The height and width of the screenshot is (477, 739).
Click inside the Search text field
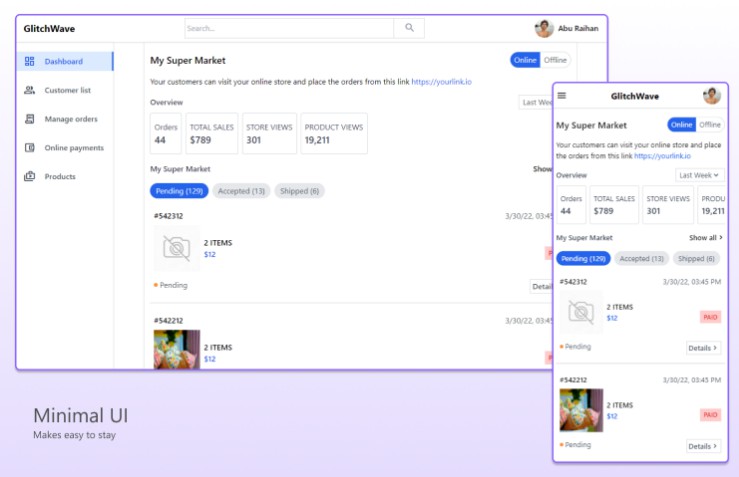[288, 29]
